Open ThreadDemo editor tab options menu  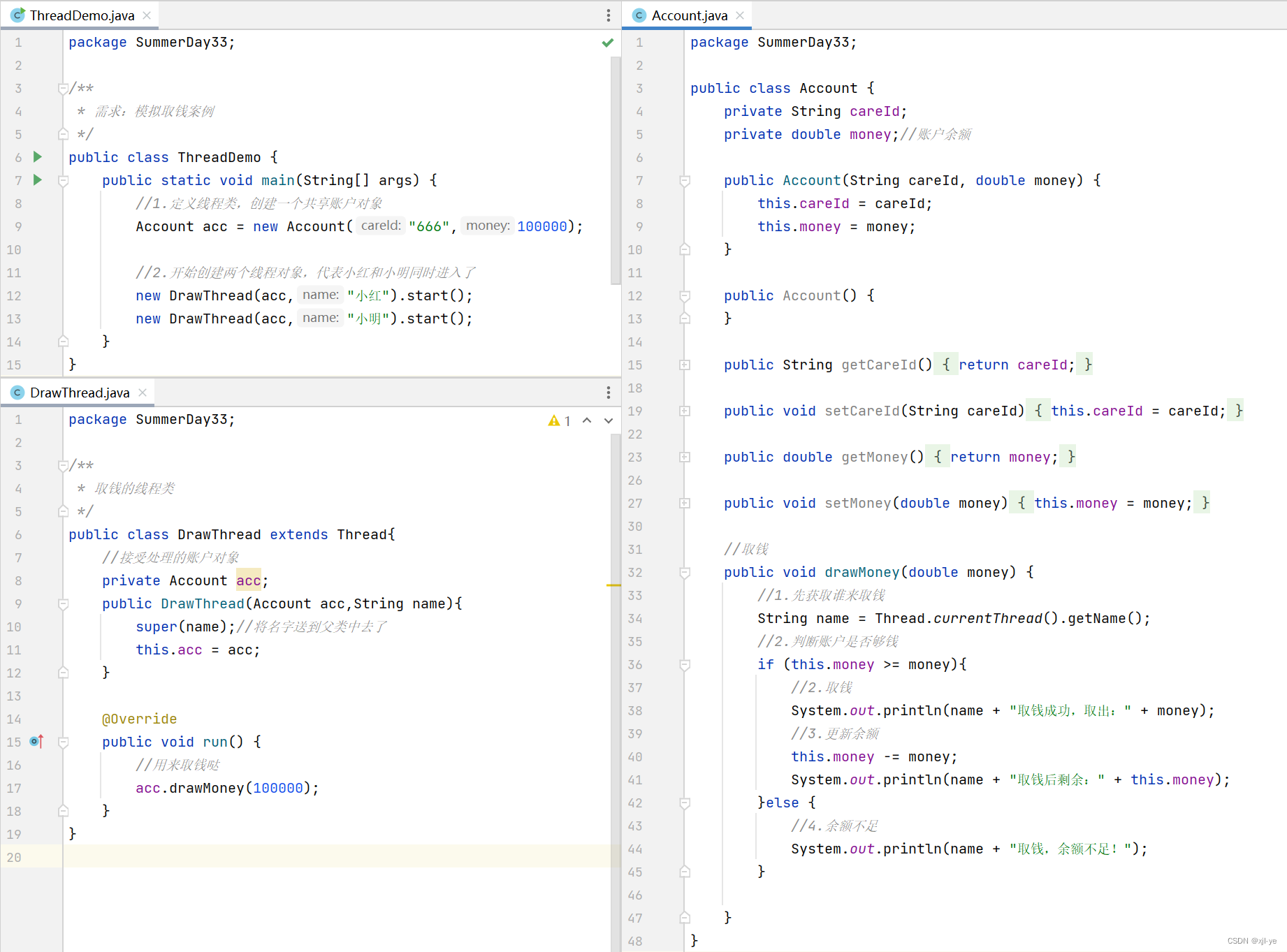click(609, 15)
